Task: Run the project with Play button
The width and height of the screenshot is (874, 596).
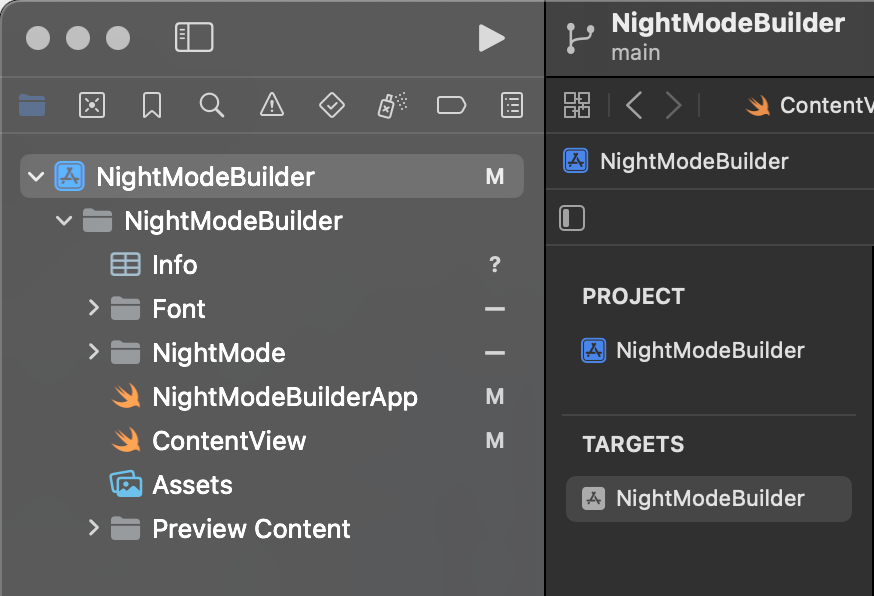Action: coord(491,38)
